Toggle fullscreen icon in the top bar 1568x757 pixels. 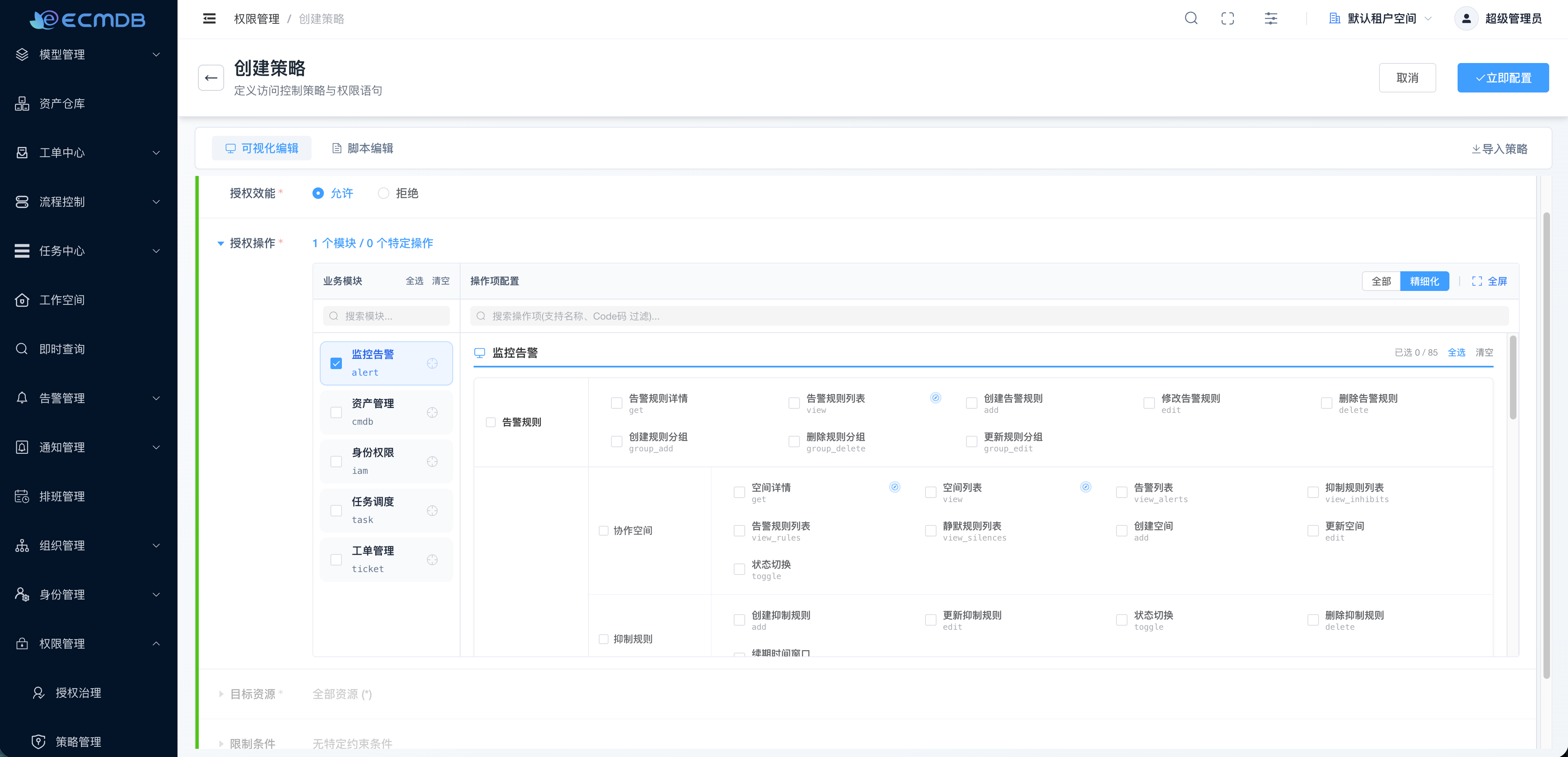[x=1228, y=19]
